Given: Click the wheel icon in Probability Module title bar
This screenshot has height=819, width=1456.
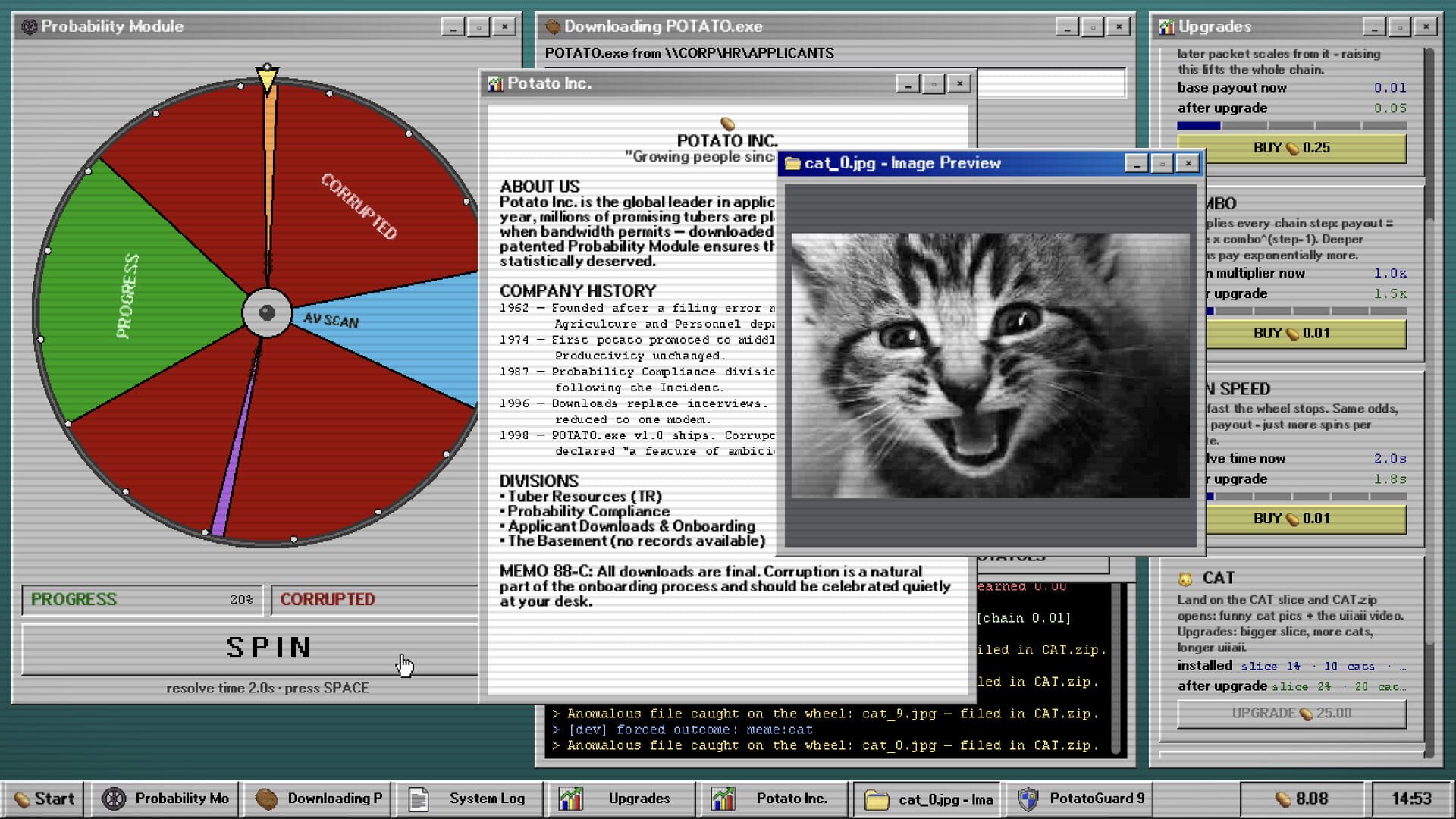Looking at the screenshot, I should click(x=30, y=27).
